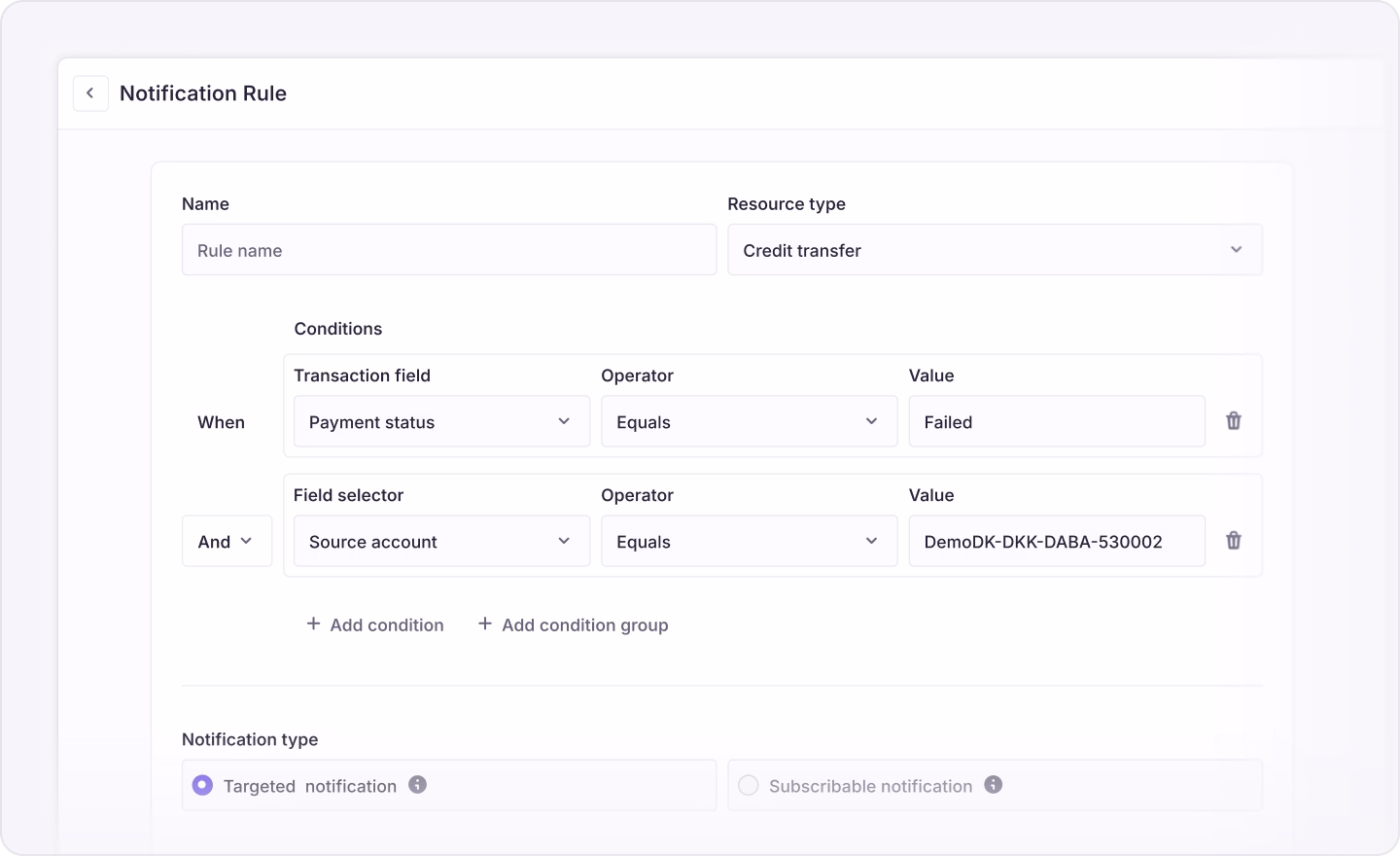Open the Payment status field dropdown
1400x856 pixels.
coord(441,421)
